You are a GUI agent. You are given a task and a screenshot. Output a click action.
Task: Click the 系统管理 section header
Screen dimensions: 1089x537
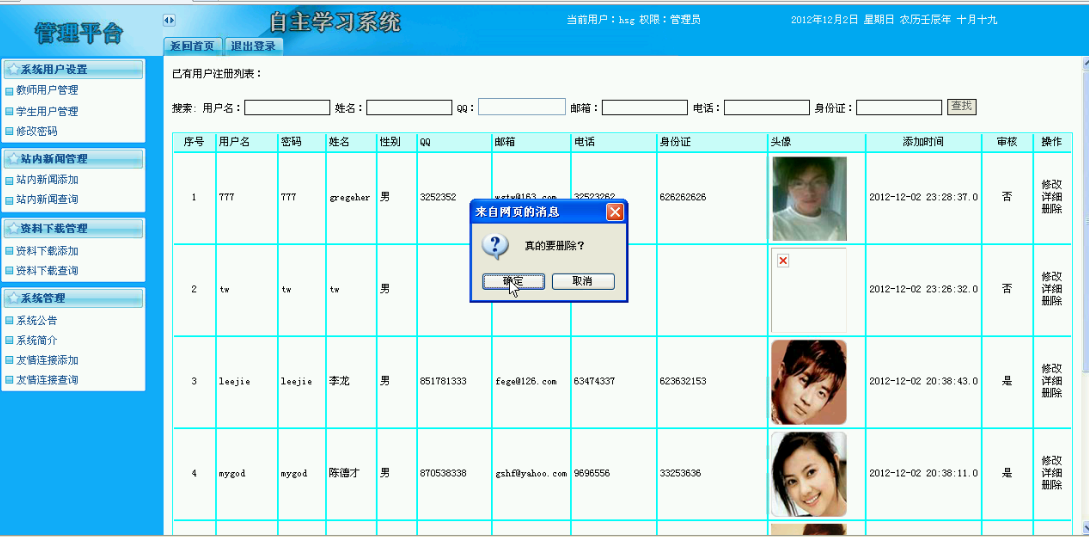pyautogui.click(x=74, y=298)
